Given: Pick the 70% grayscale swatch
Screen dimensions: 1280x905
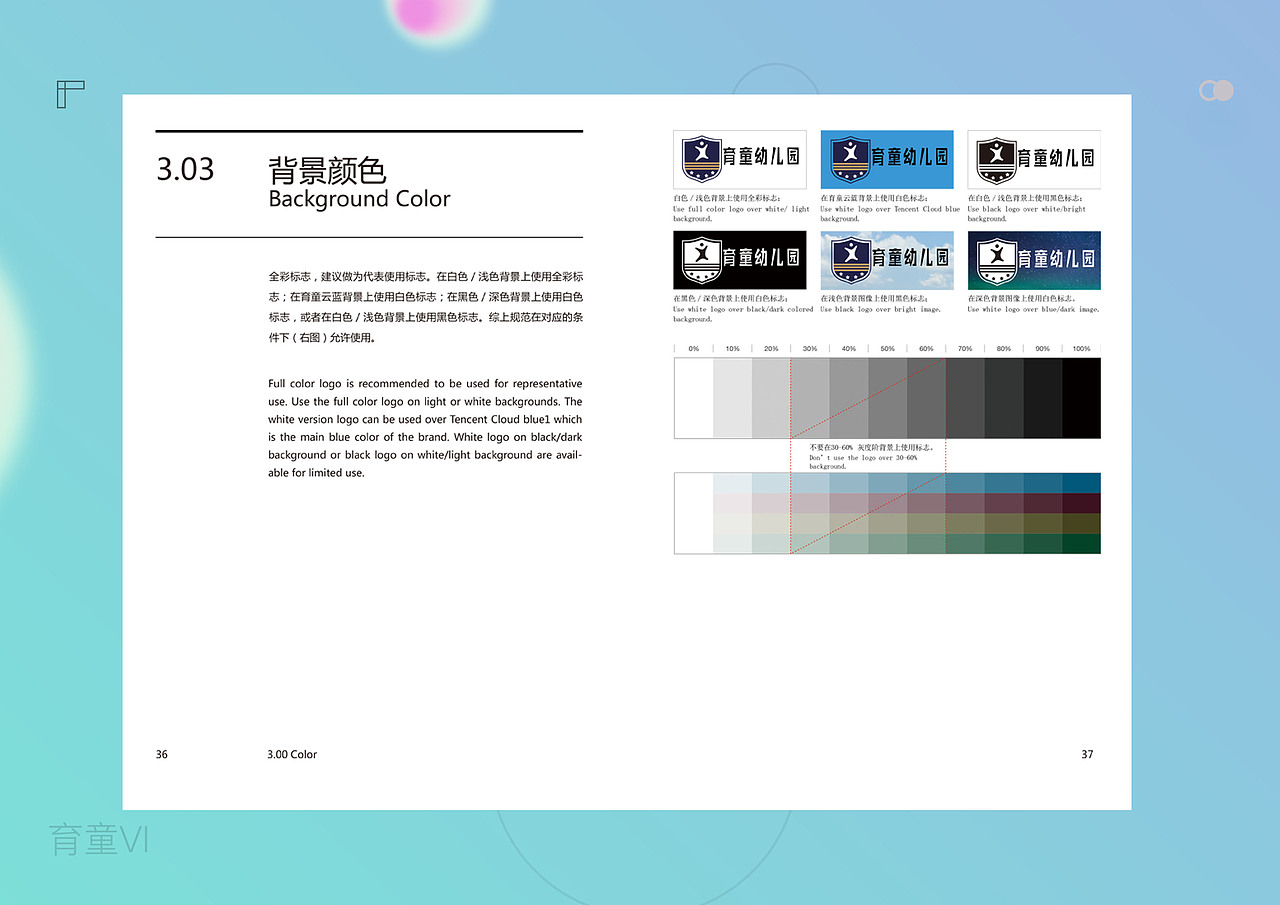Looking at the screenshot, I should 965,398.
